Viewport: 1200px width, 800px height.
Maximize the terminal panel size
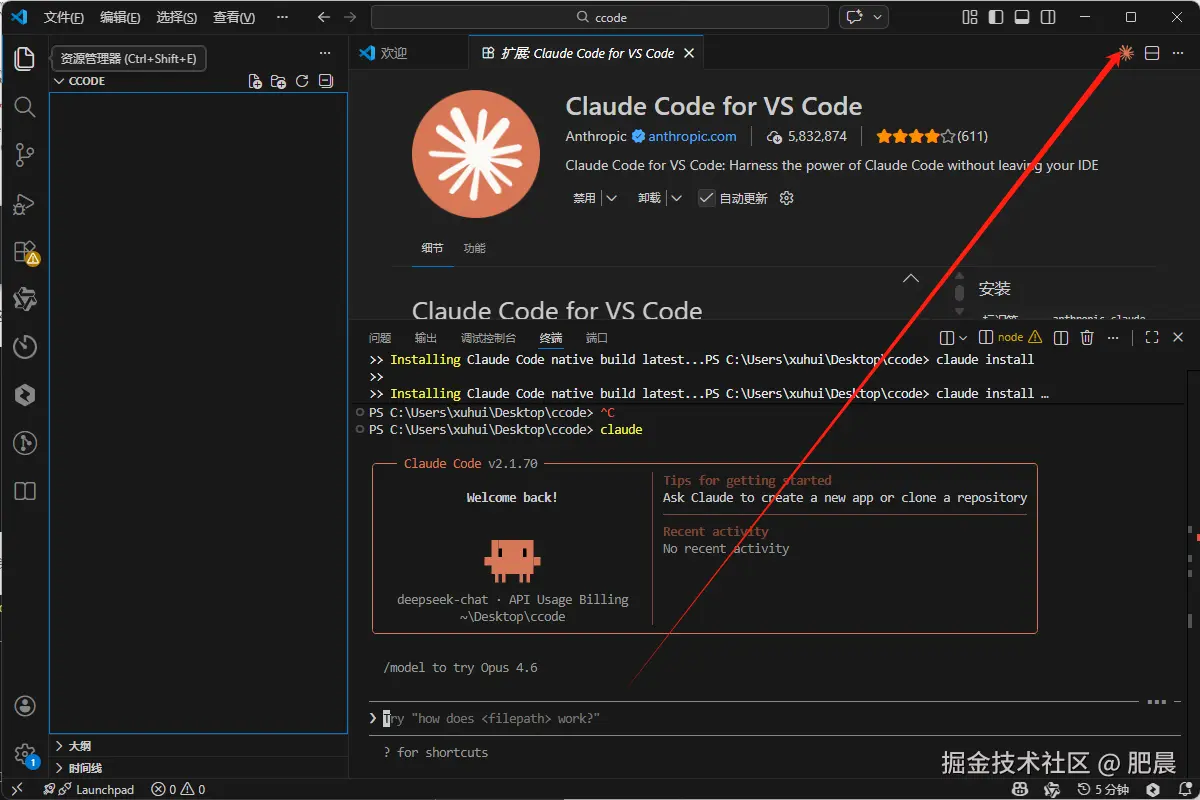tap(1152, 338)
